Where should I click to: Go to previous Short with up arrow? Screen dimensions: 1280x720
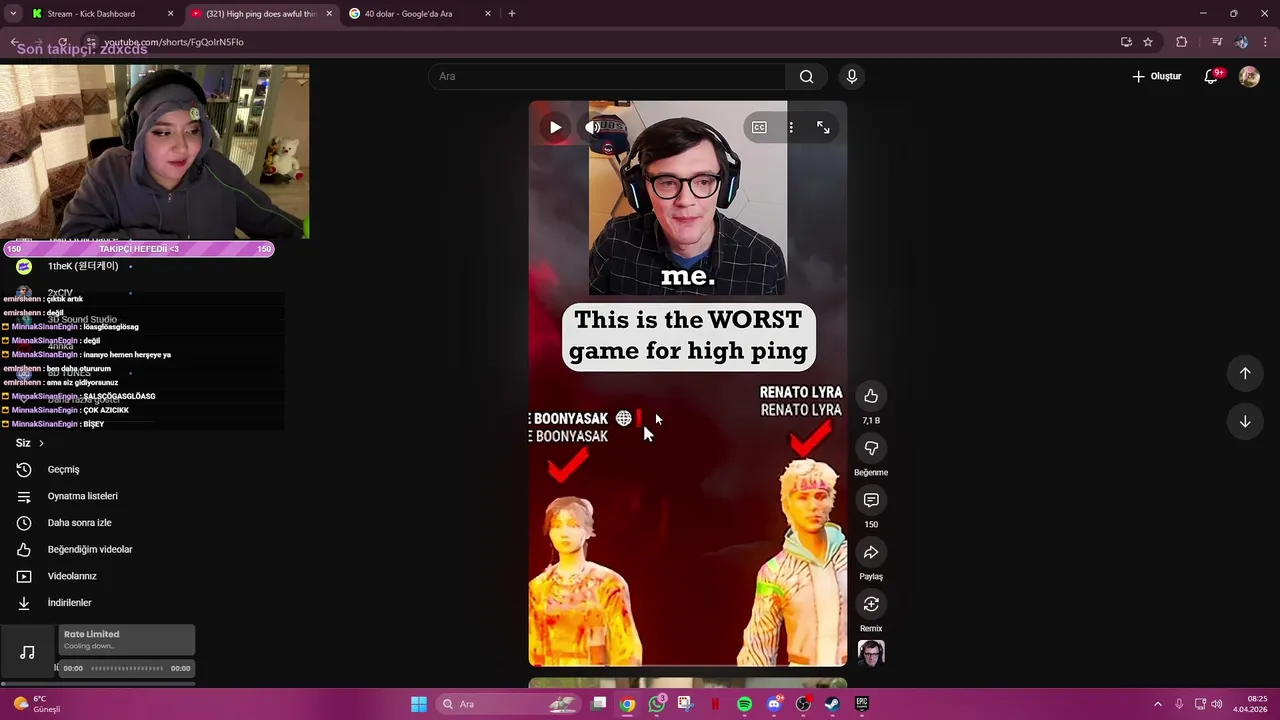click(x=1245, y=373)
